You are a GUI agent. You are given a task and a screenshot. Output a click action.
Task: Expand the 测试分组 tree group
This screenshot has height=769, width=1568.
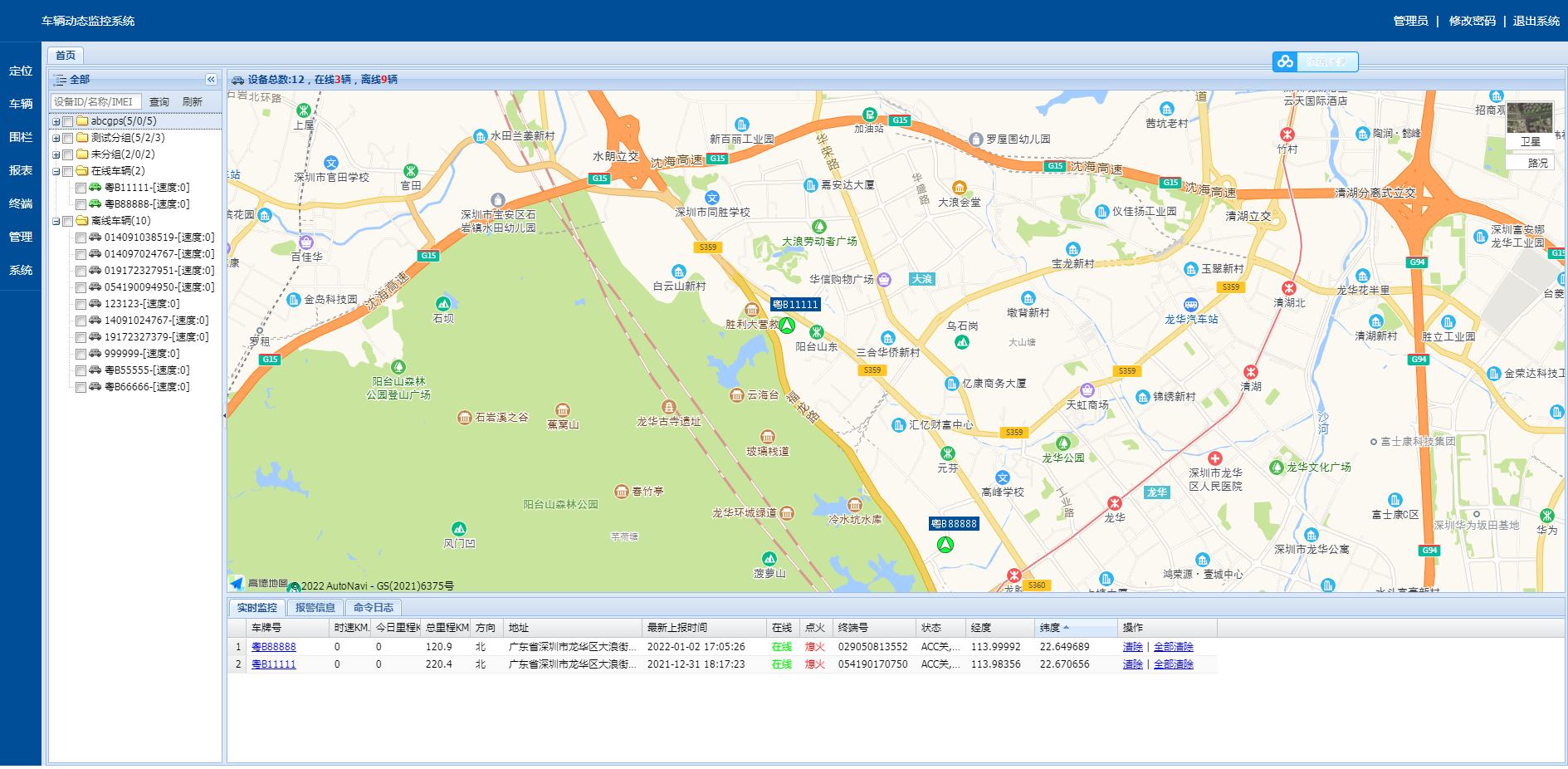tap(56, 138)
